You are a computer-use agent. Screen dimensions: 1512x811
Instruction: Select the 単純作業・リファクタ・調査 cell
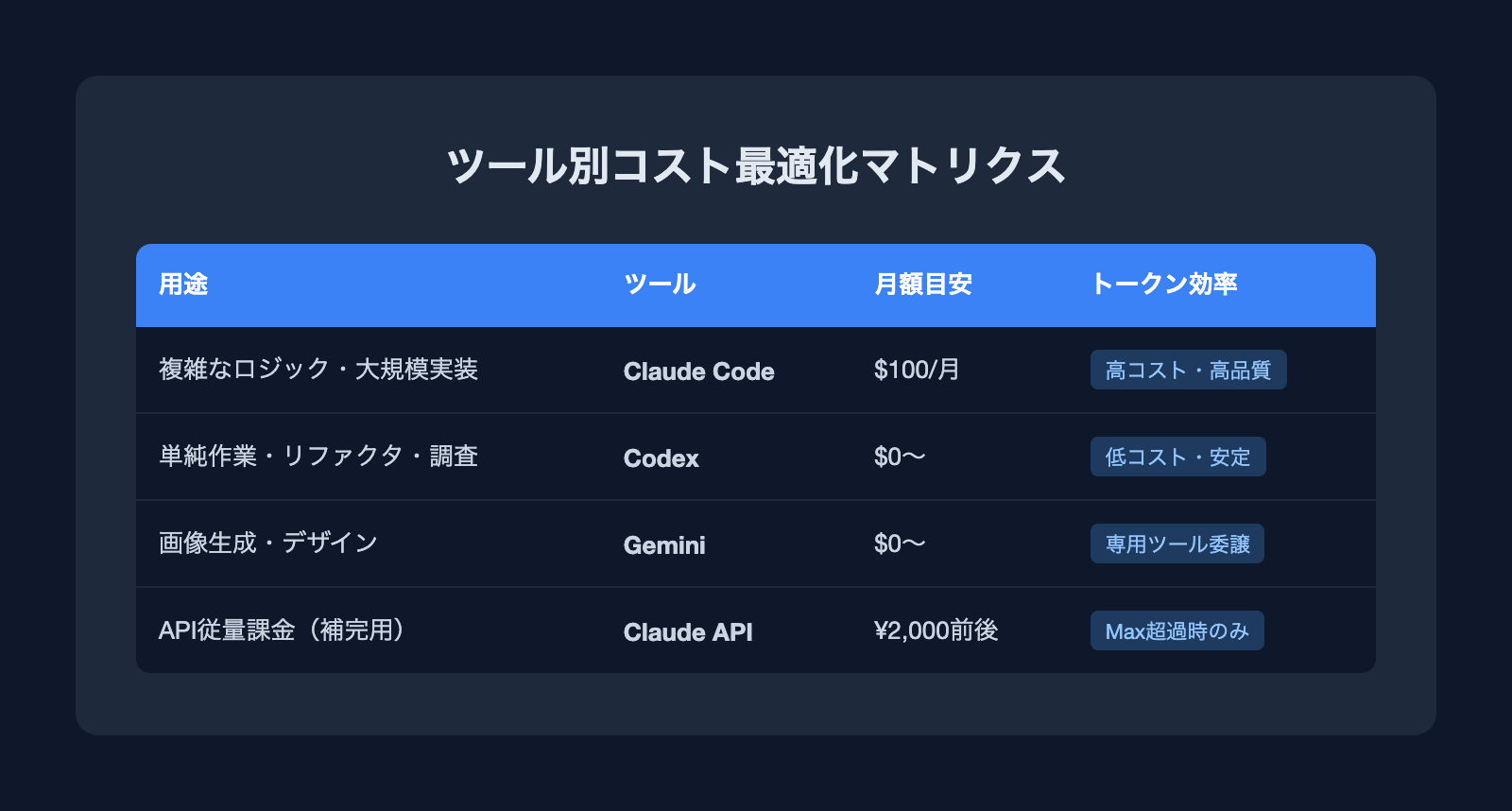(x=318, y=457)
